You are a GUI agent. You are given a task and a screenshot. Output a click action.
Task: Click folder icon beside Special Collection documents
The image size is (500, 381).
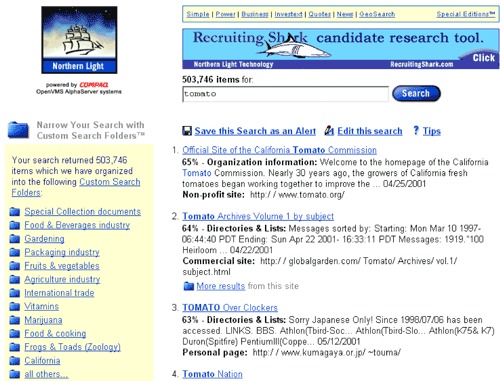tap(15, 212)
